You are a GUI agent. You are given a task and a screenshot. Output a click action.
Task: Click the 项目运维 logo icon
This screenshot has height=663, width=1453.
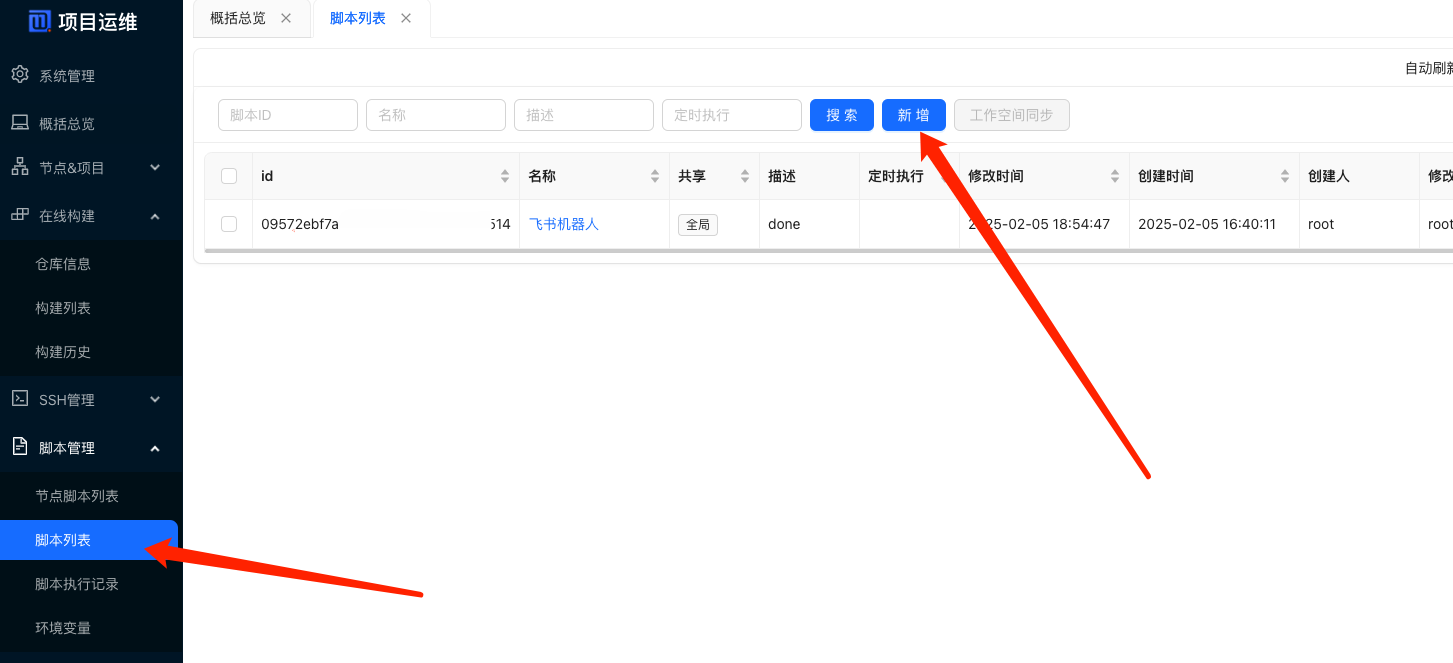pyautogui.click(x=40, y=21)
